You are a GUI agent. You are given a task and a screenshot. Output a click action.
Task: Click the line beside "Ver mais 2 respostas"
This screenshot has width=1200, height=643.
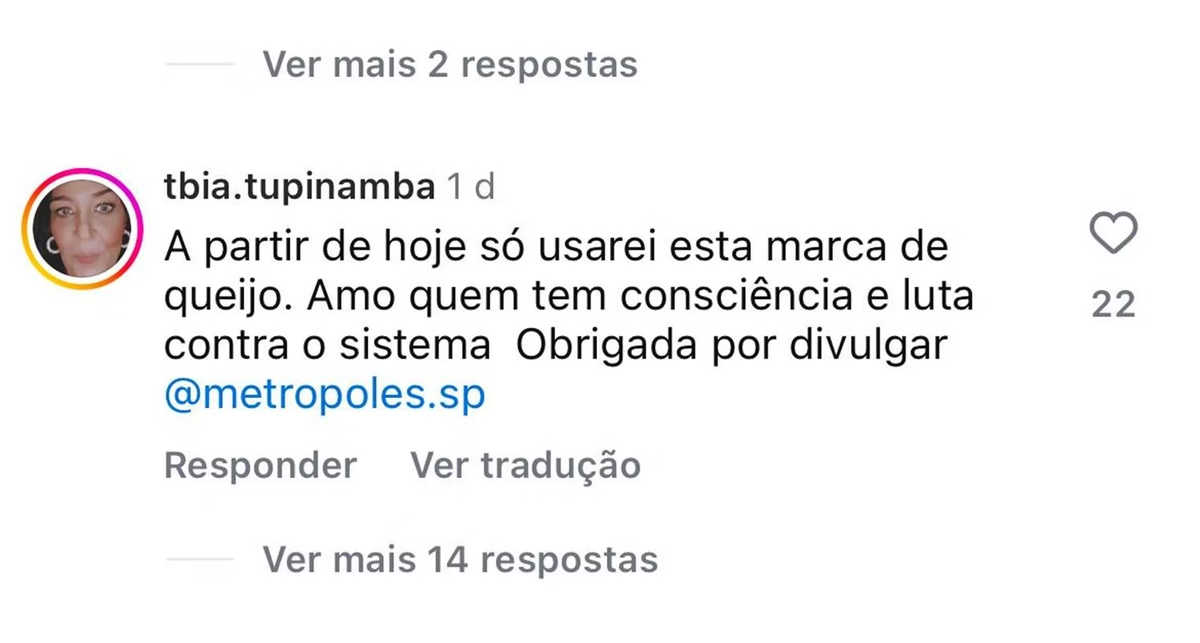(x=199, y=65)
